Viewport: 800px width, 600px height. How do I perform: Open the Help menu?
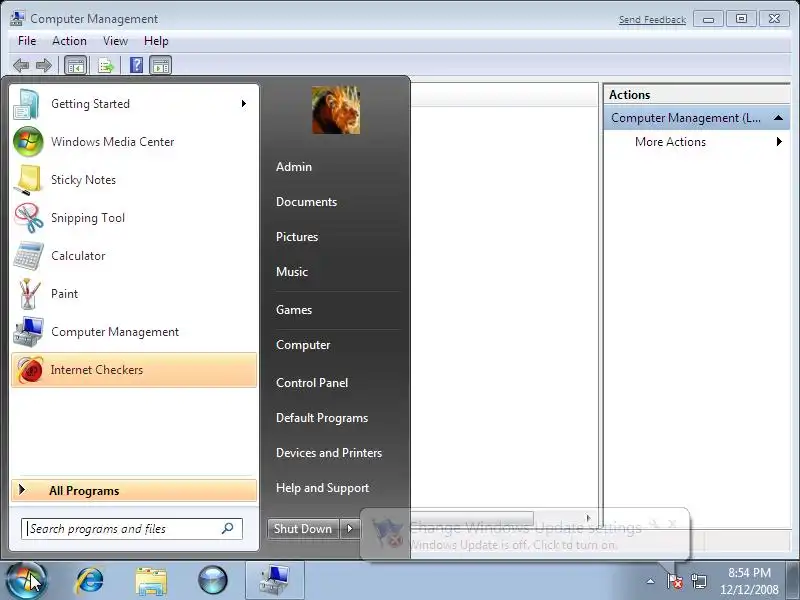tap(156, 41)
